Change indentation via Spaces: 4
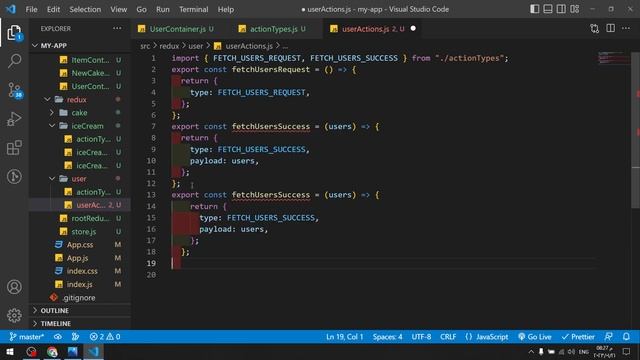The image size is (640, 360). (387, 337)
